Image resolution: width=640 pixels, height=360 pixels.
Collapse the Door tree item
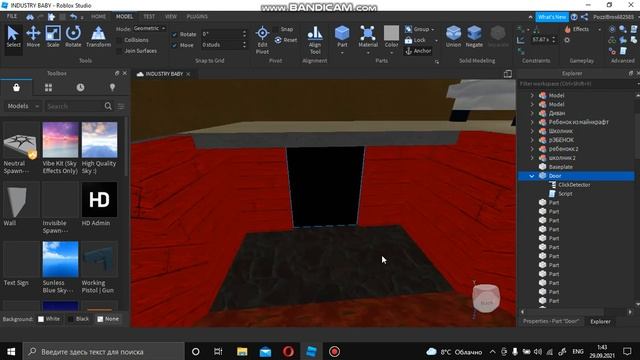532,176
